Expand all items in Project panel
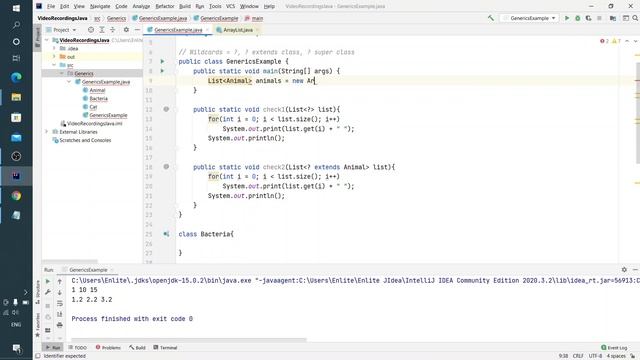The height and width of the screenshot is (360, 640). 102,30
